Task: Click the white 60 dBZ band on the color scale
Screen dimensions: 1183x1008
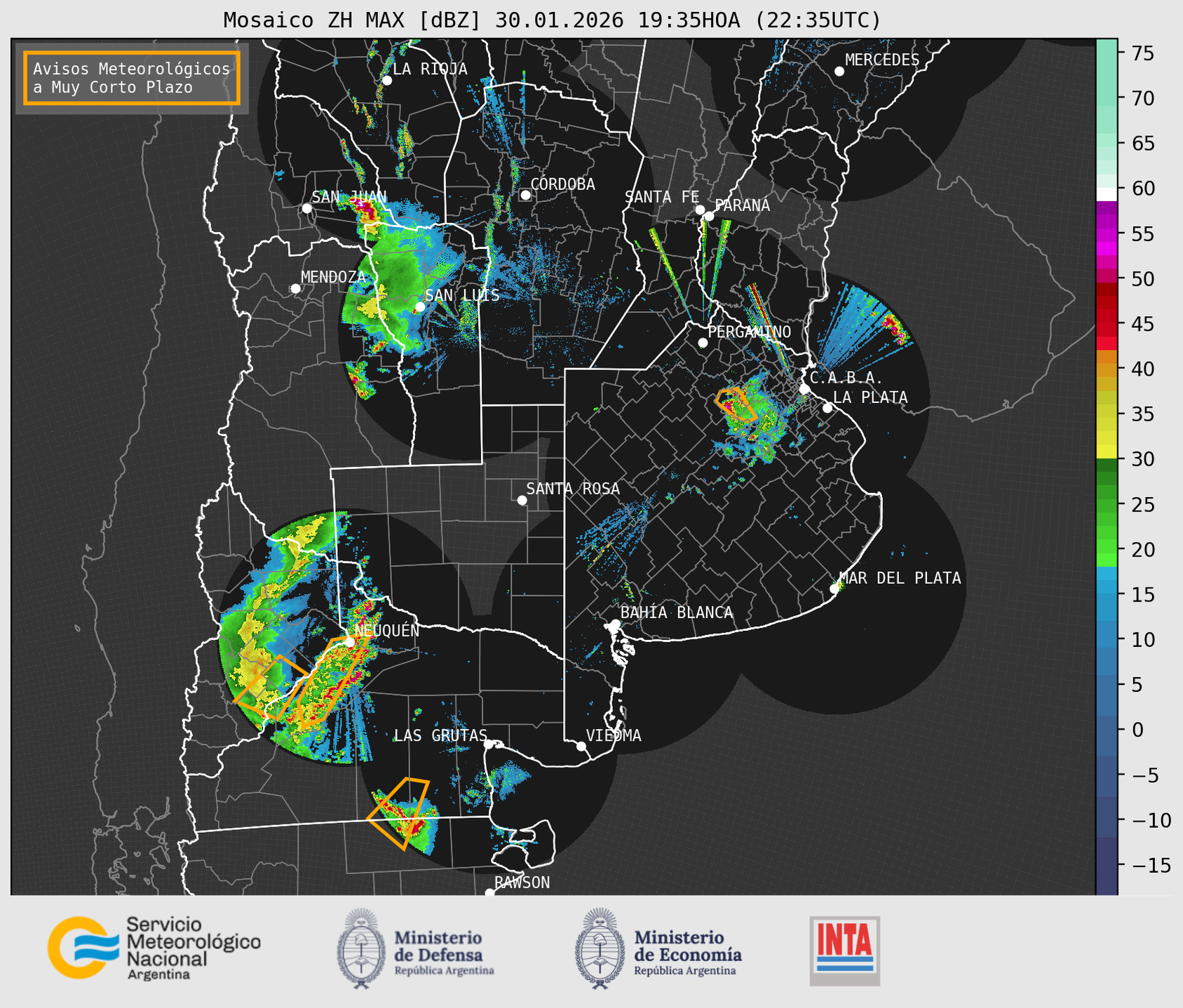Action: click(x=1107, y=194)
